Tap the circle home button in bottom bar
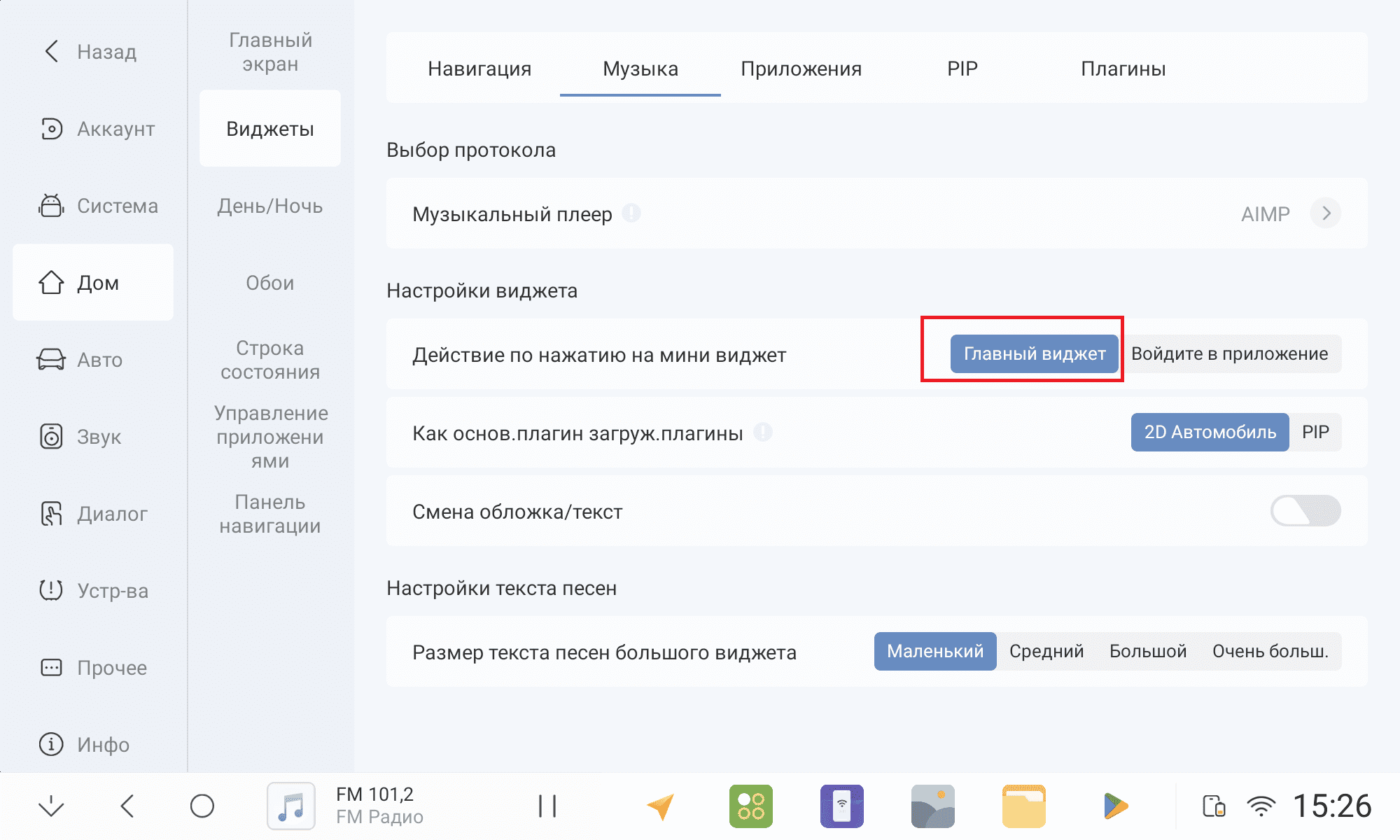Viewport: 1400px width, 840px height. (x=202, y=806)
